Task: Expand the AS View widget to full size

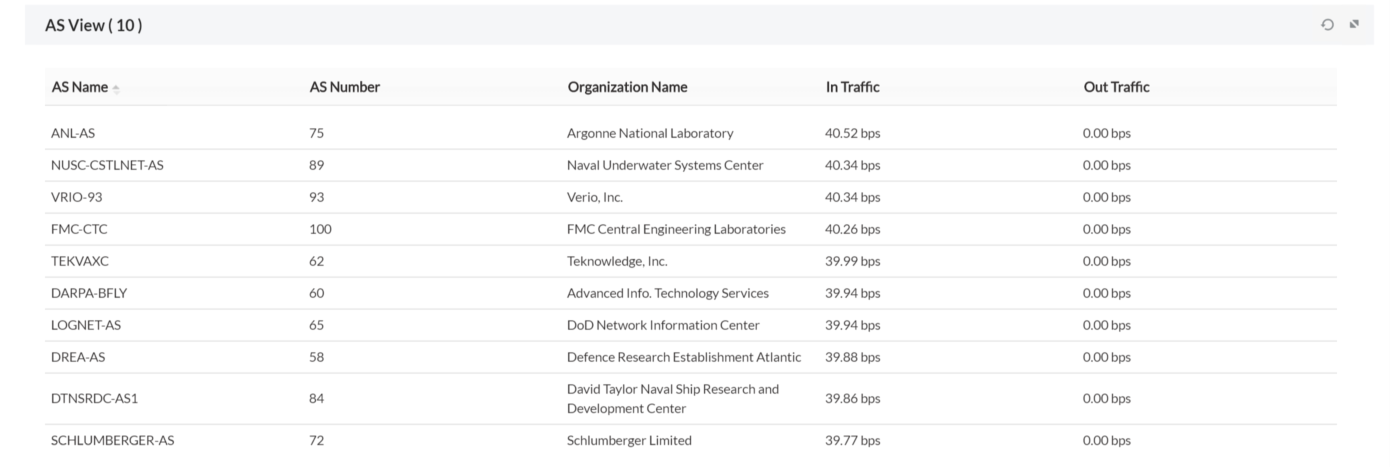Action: [1355, 25]
